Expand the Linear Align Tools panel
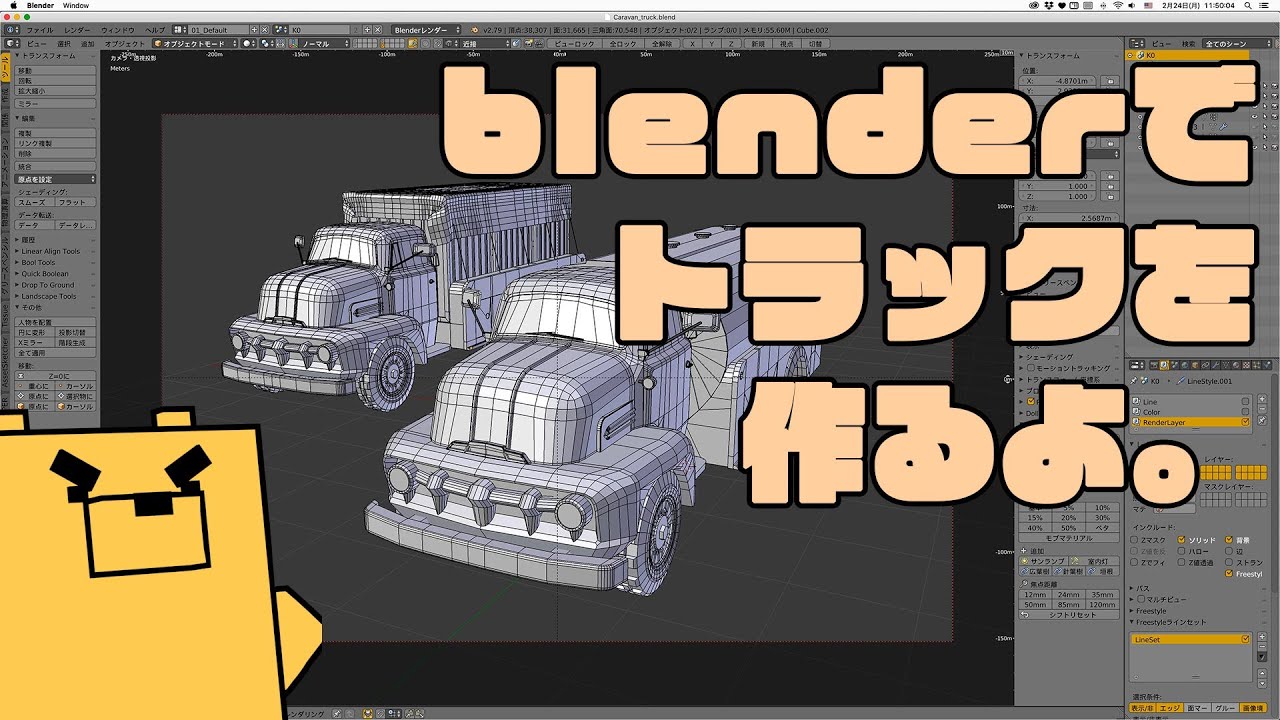Viewport: 1280px width, 720px height. [x=50, y=251]
